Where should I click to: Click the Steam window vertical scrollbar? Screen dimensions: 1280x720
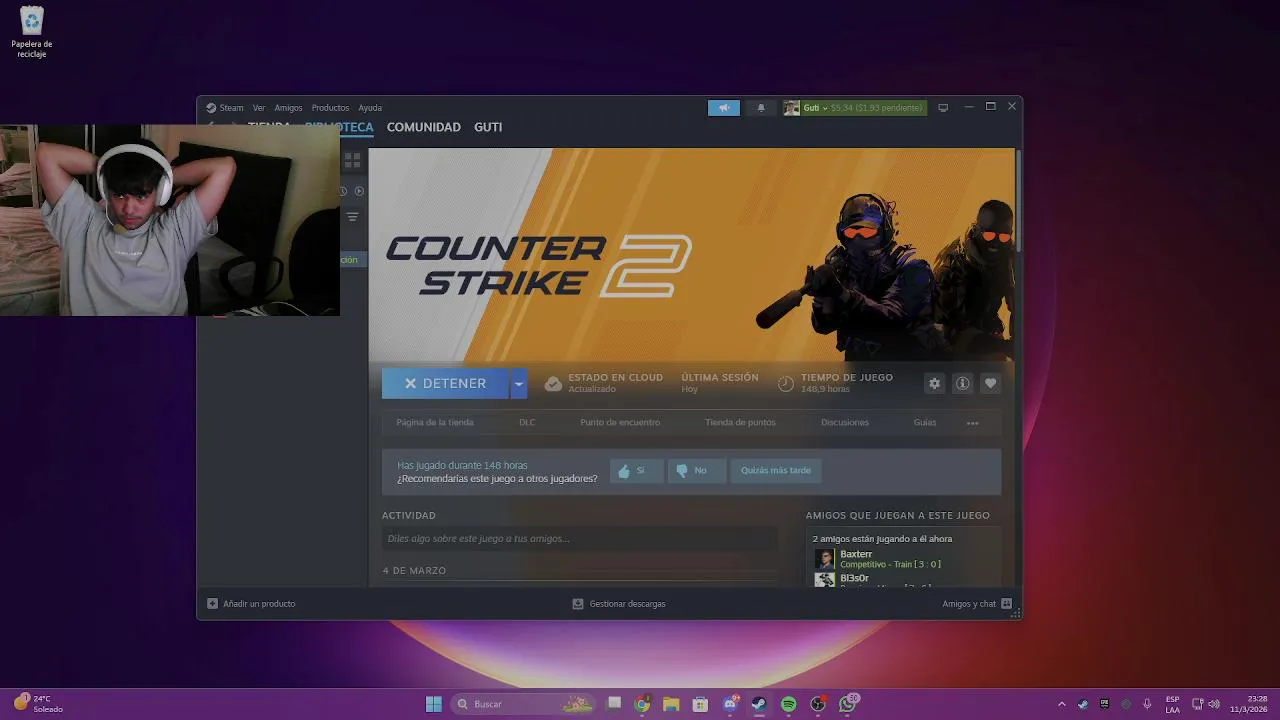(1018, 200)
